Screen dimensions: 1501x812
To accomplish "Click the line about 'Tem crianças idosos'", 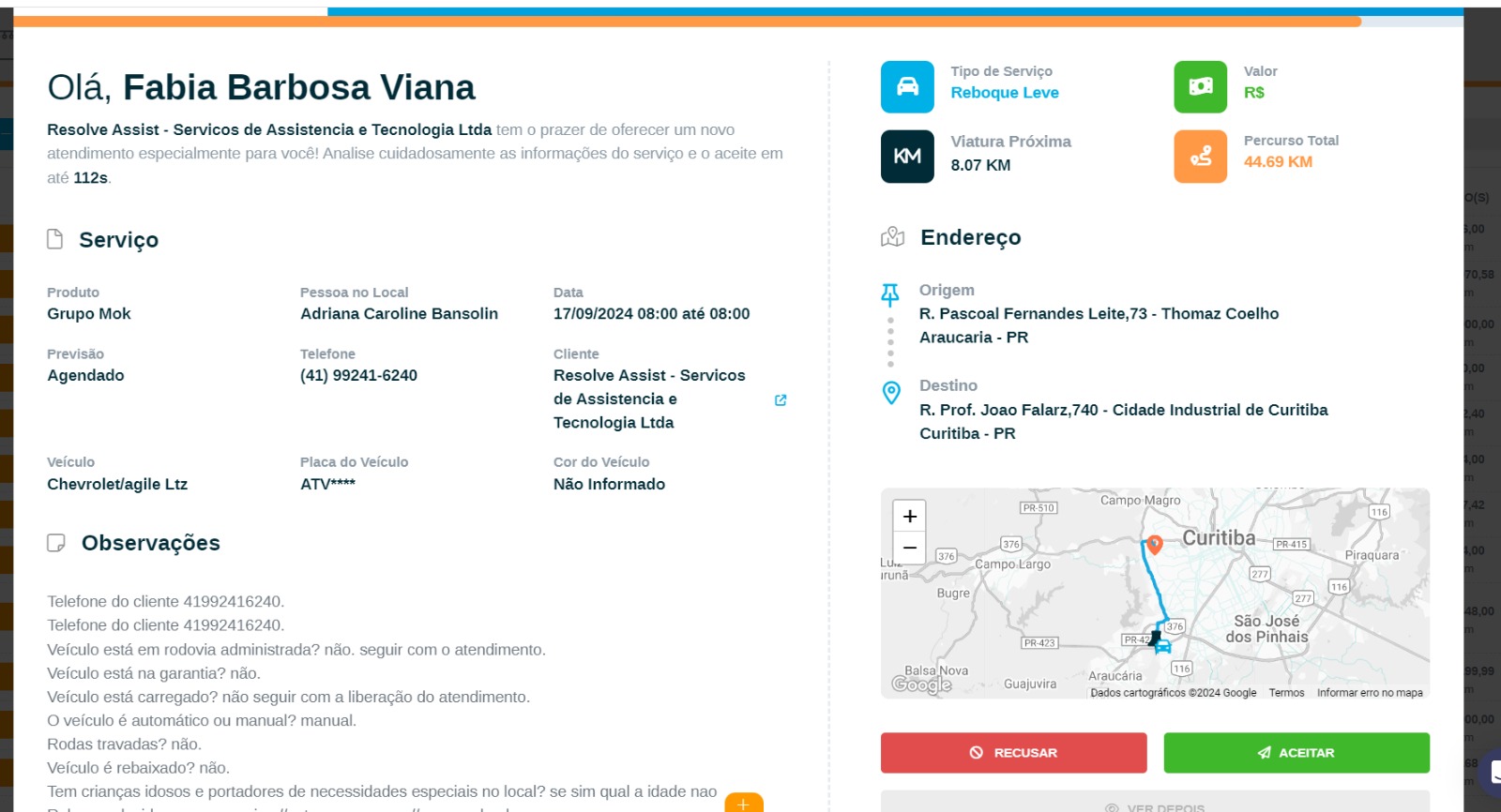I will click(x=382, y=792).
